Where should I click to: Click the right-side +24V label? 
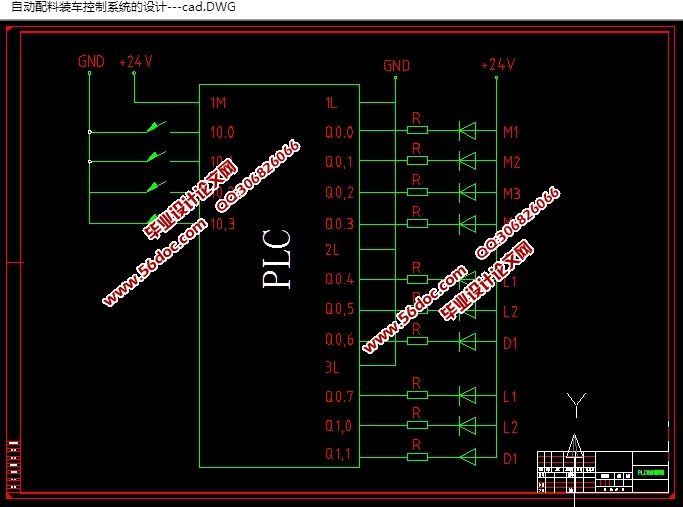498,65
